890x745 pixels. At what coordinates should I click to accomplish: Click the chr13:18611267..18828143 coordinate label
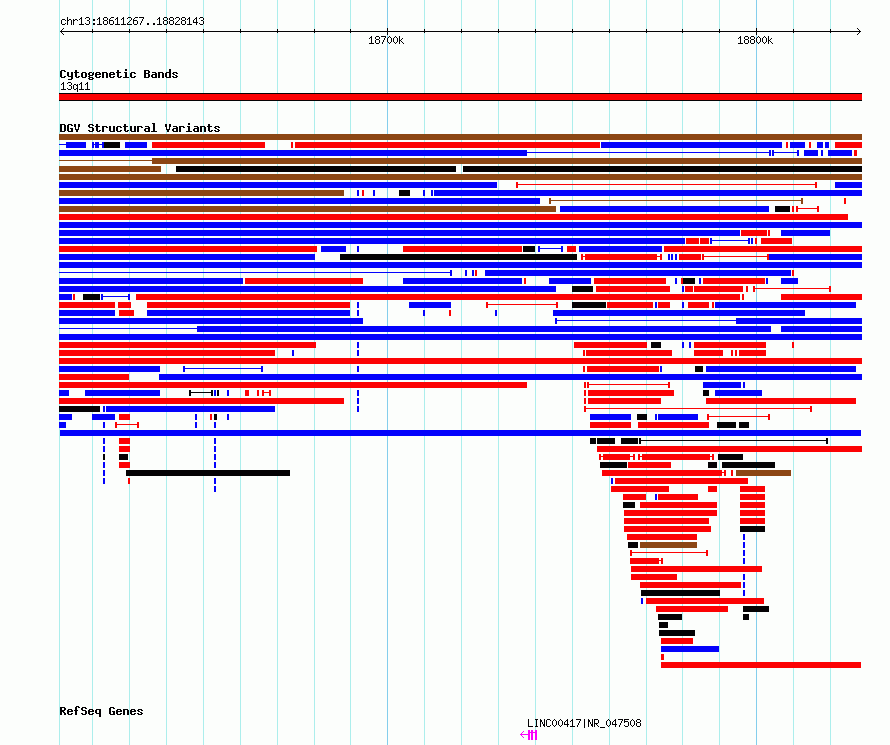(132, 22)
